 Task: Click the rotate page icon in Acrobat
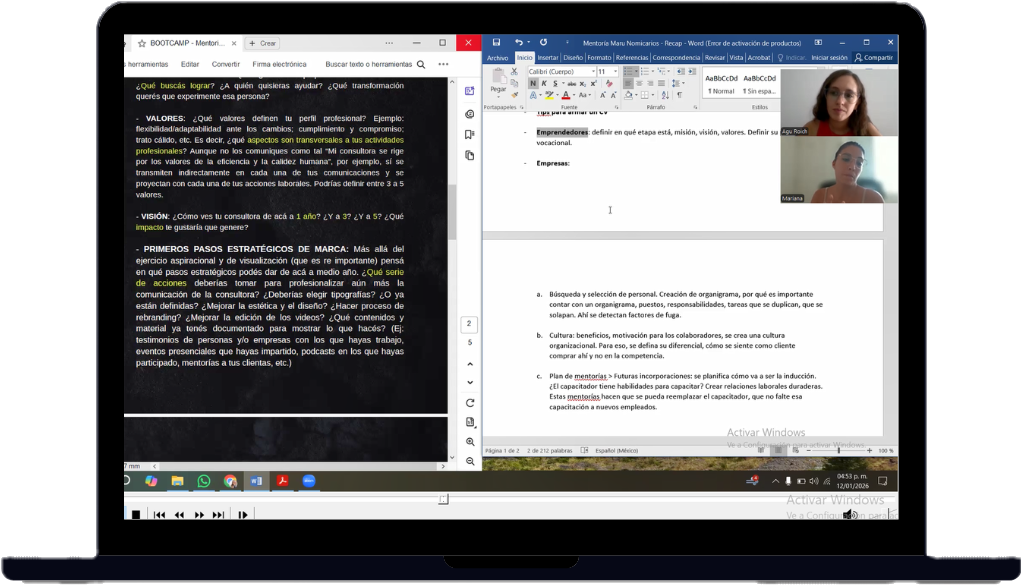[x=470, y=402]
